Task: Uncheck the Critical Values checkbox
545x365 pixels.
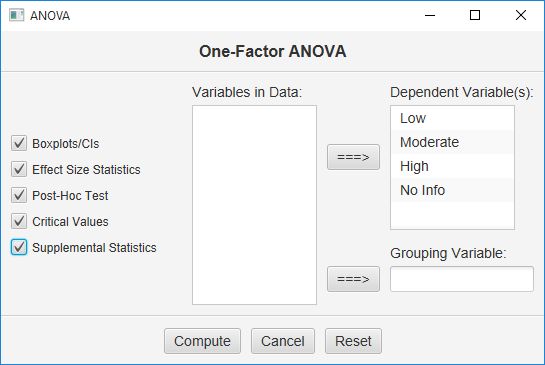Action: [19, 221]
